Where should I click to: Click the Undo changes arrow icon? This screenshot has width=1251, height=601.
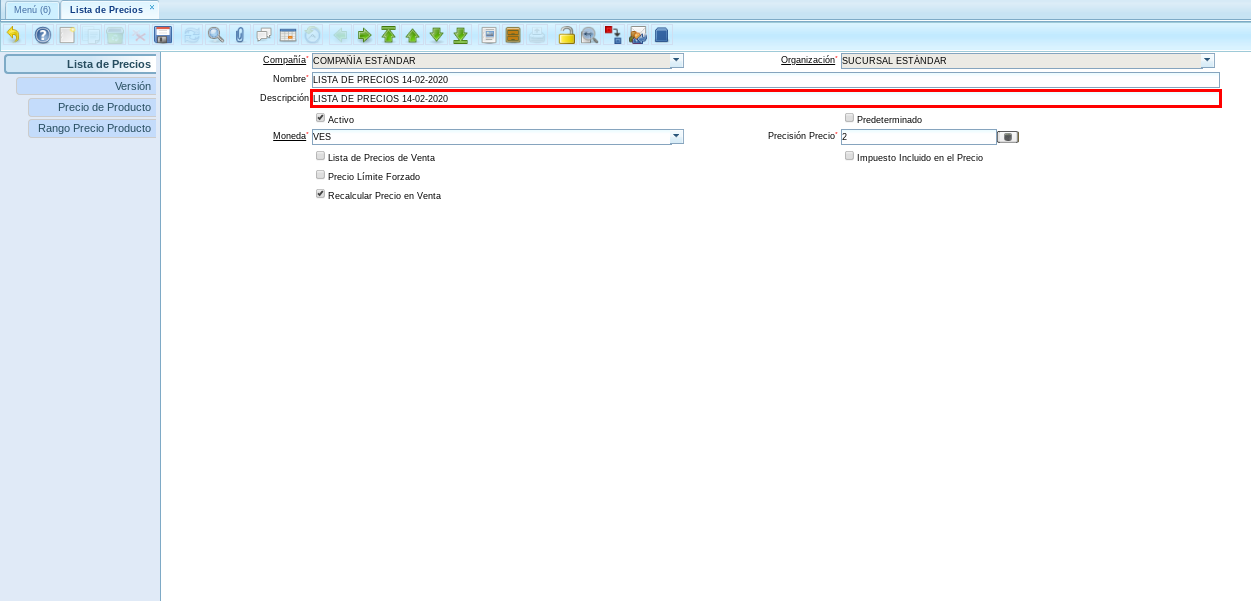pos(13,35)
